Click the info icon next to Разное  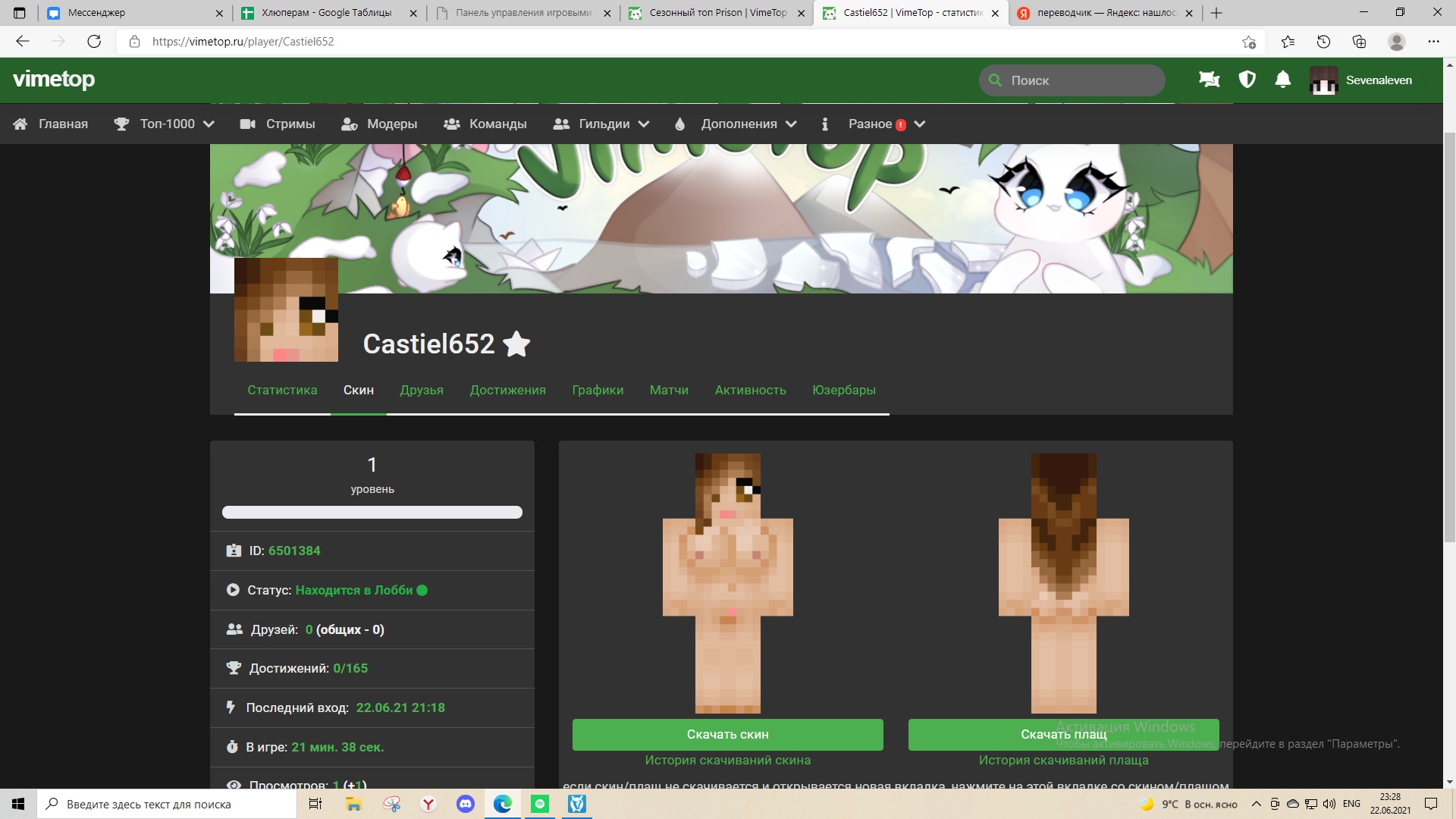click(x=824, y=124)
